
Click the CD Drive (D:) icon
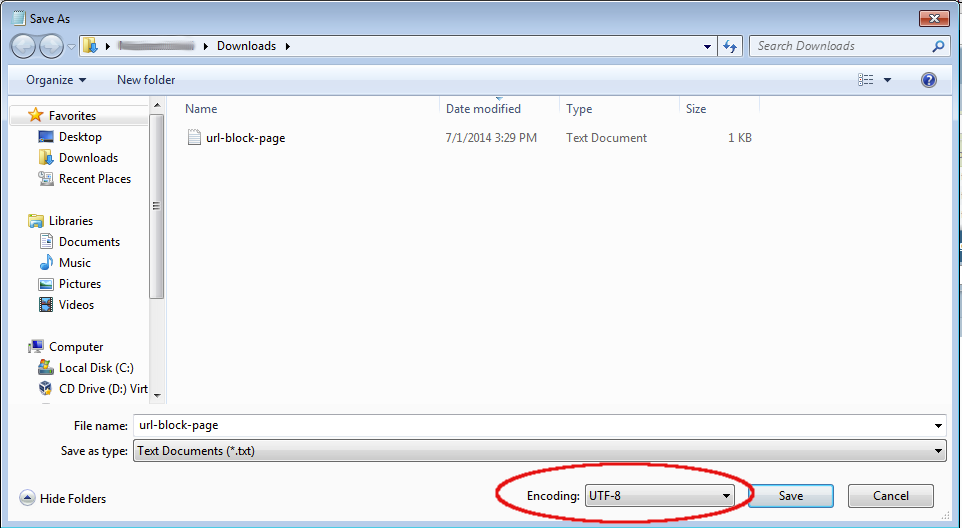(x=45, y=388)
